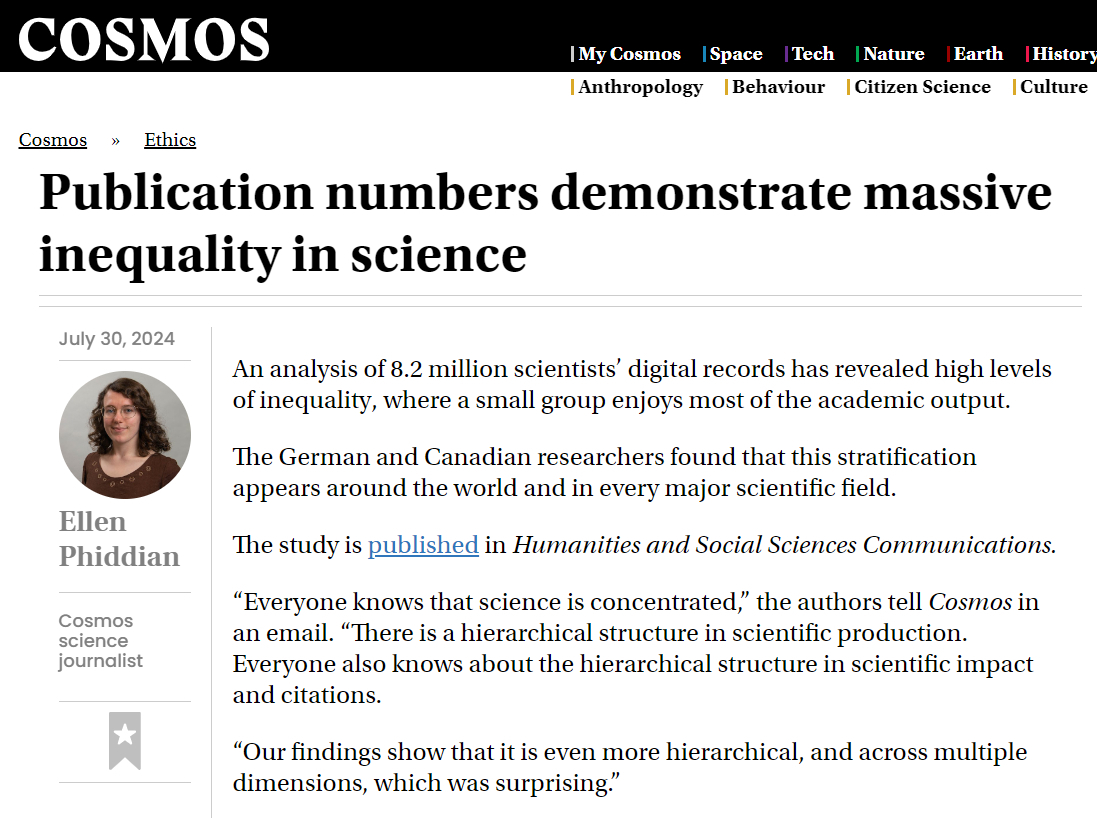Click the Ethics breadcrumb link
This screenshot has height=818, width=1097.
(x=170, y=140)
